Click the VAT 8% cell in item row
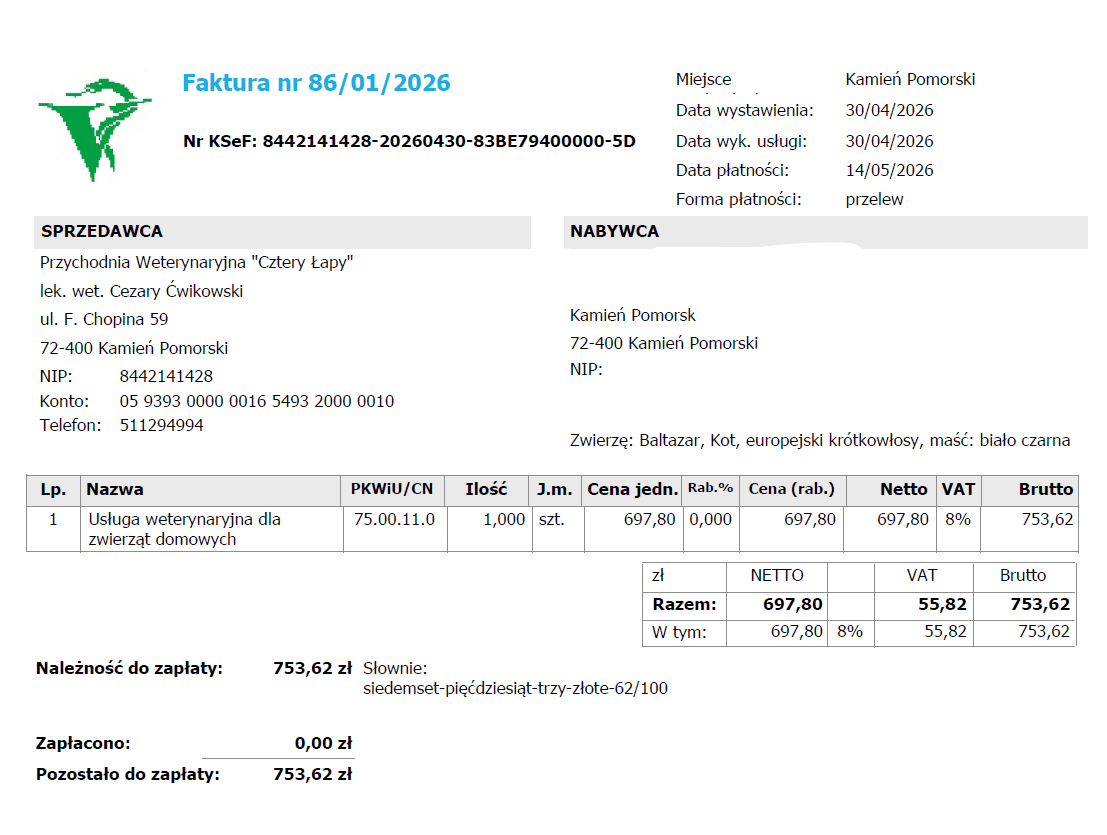The image size is (1107, 835). 958,519
